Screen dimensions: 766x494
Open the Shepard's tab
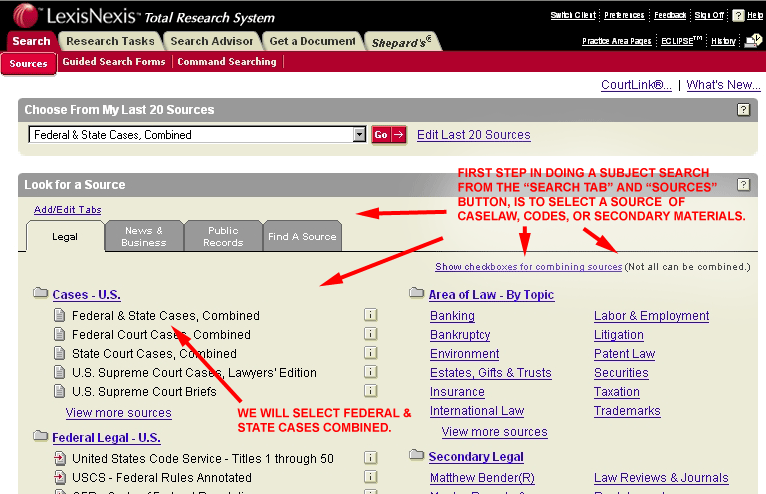click(x=402, y=42)
